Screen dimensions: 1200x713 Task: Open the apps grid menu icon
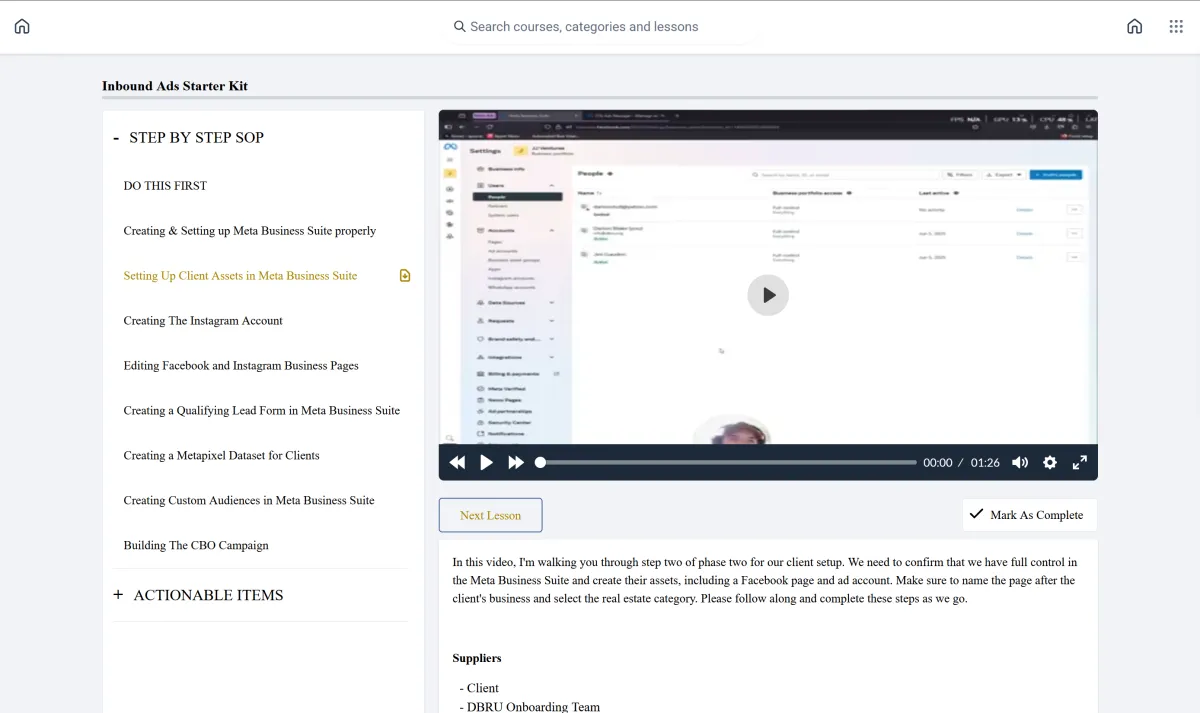[x=1176, y=27]
